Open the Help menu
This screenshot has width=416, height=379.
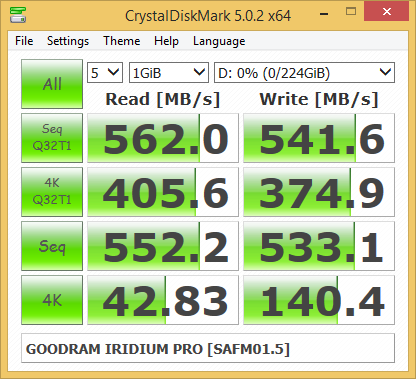[166, 41]
